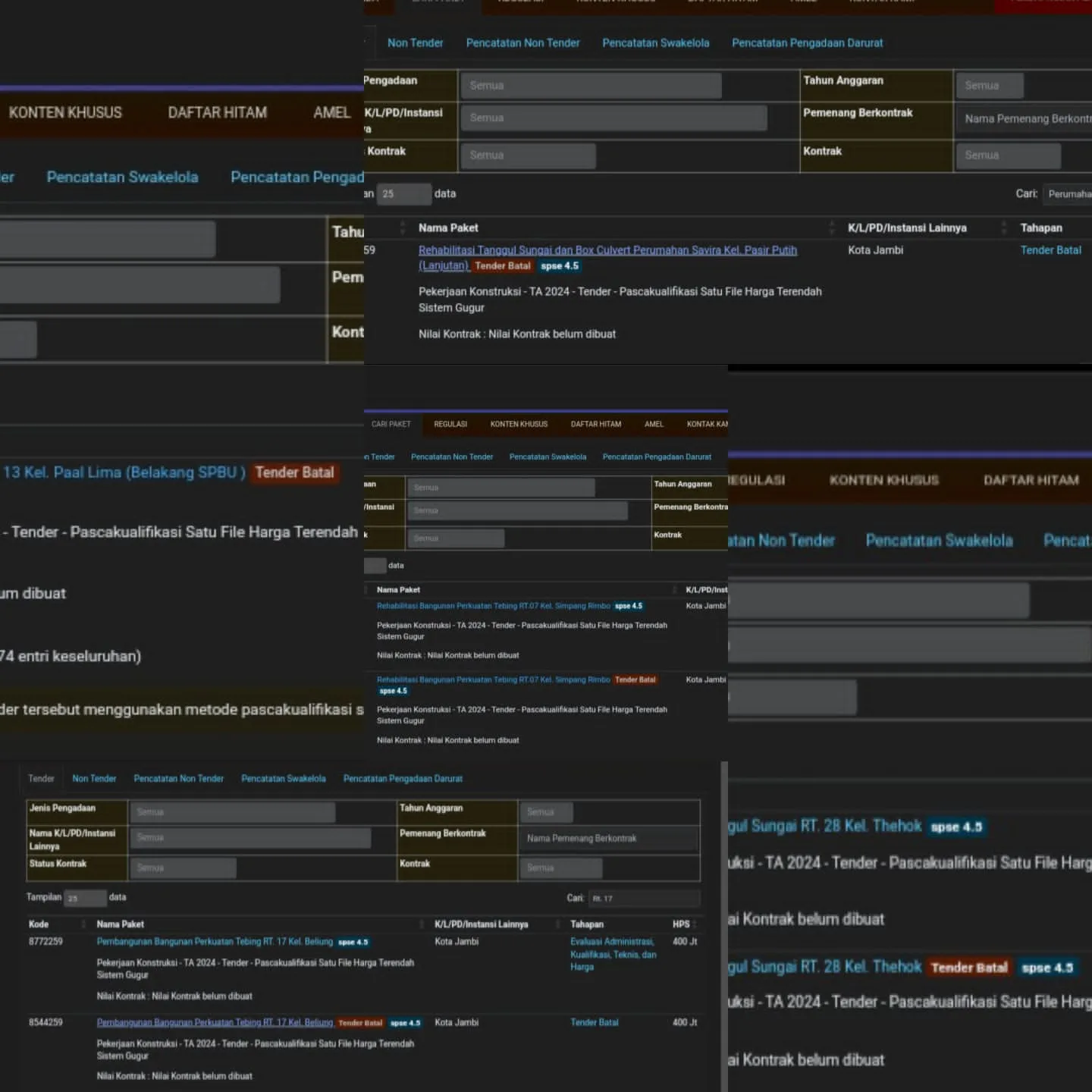
Task: Open the KONTAK KAMI menu tab
Action: (x=707, y=424)
